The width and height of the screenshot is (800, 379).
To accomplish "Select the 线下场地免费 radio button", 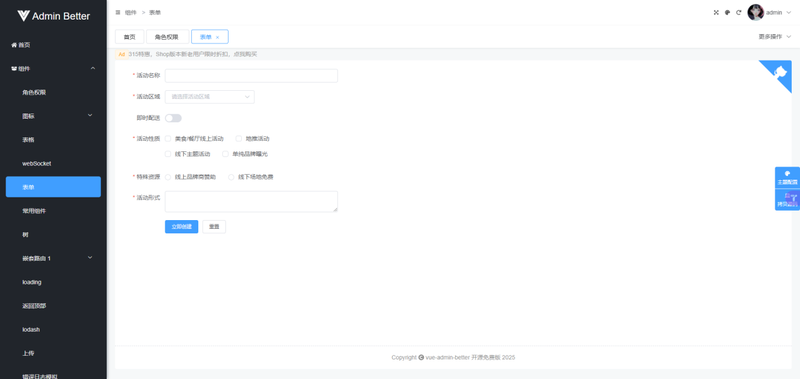I will pyautogui.click(x=231, y=177).
